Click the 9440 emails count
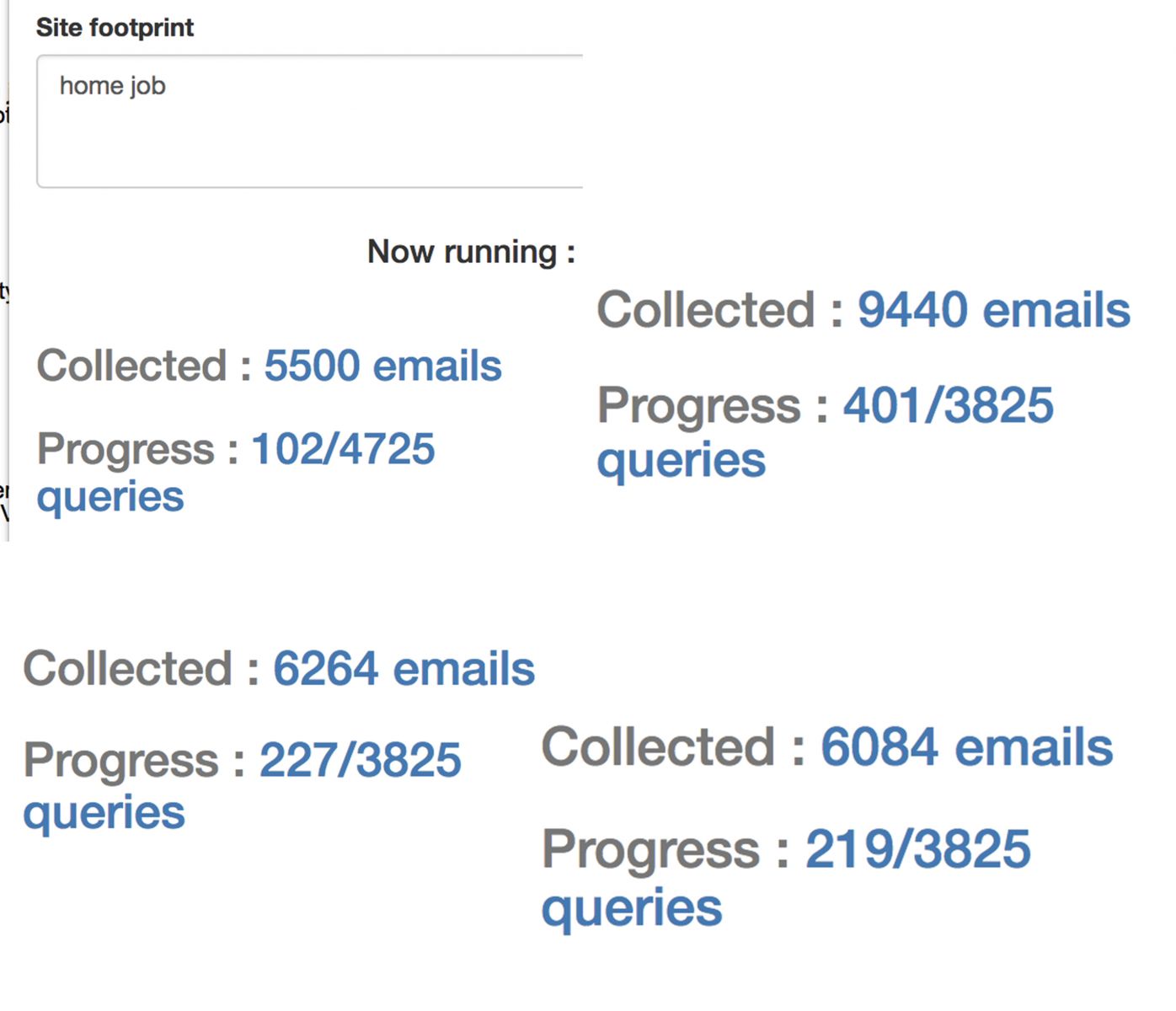Viewport: 1176px width, 1011px height. [x=994, y=309]
